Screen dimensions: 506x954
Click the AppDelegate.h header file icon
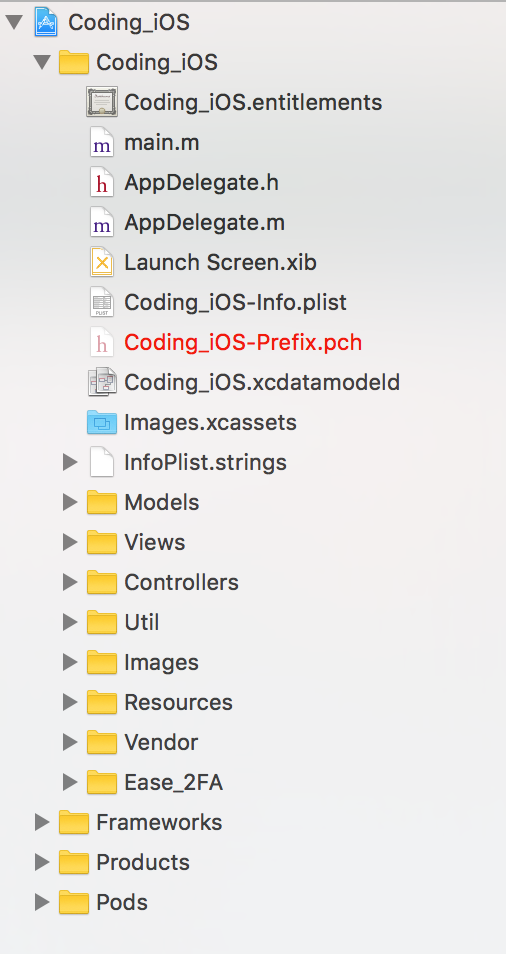point(102,183)
